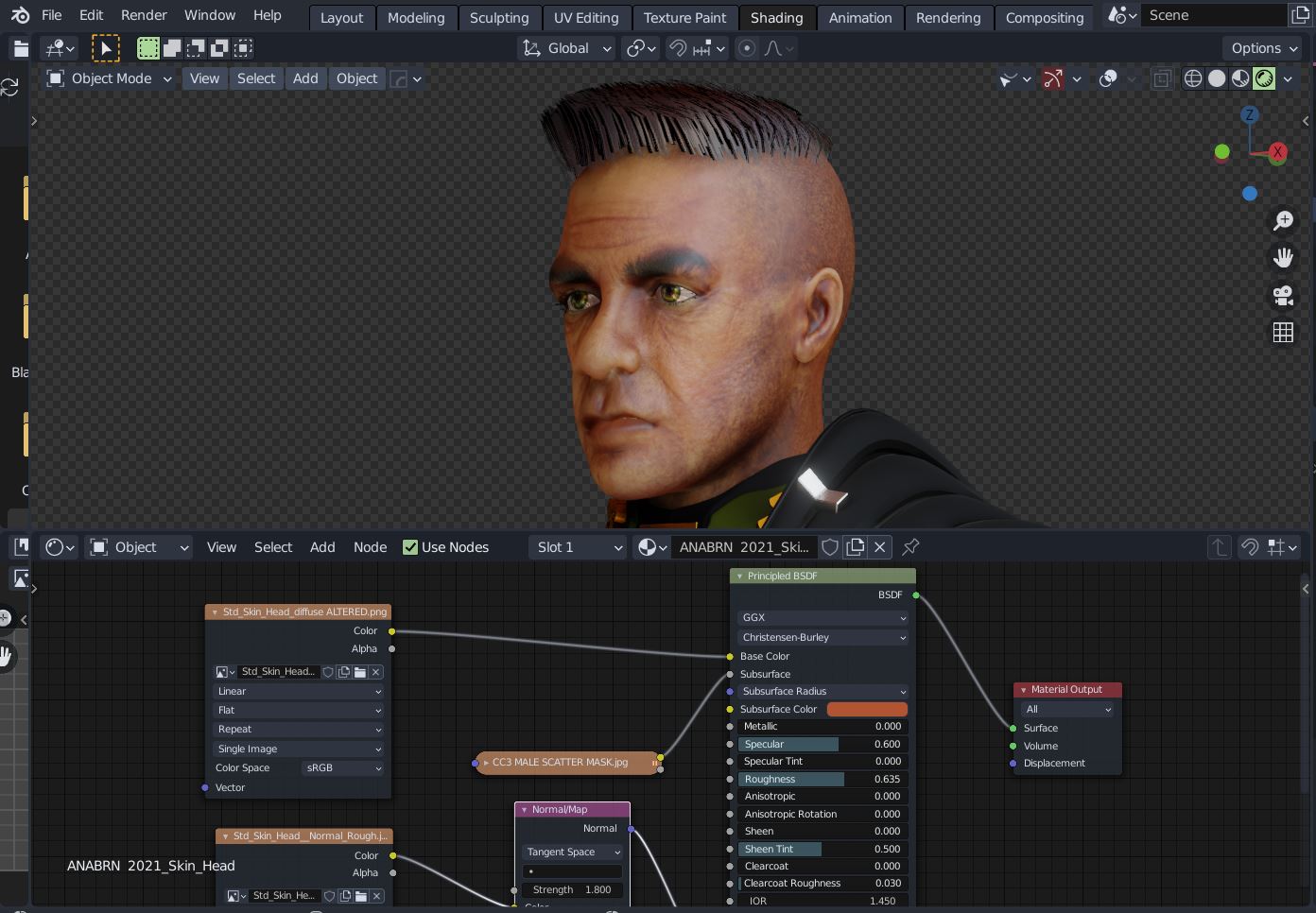Toggle node editor snapping icon
Image resolution: width=1316 pixels, height=913 pixels.
pos(1250,547)
